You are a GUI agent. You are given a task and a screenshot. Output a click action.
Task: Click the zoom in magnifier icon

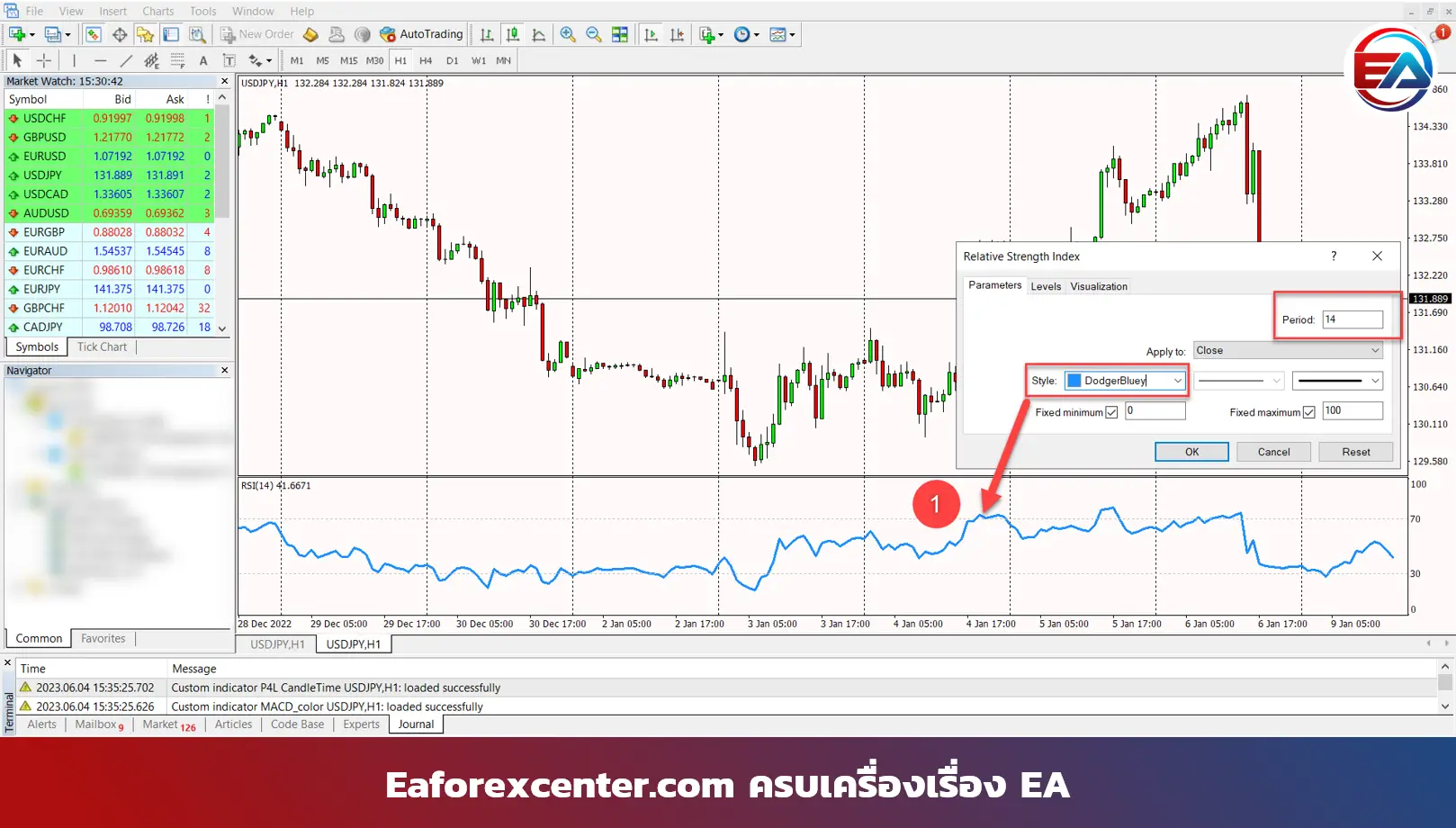568,34
